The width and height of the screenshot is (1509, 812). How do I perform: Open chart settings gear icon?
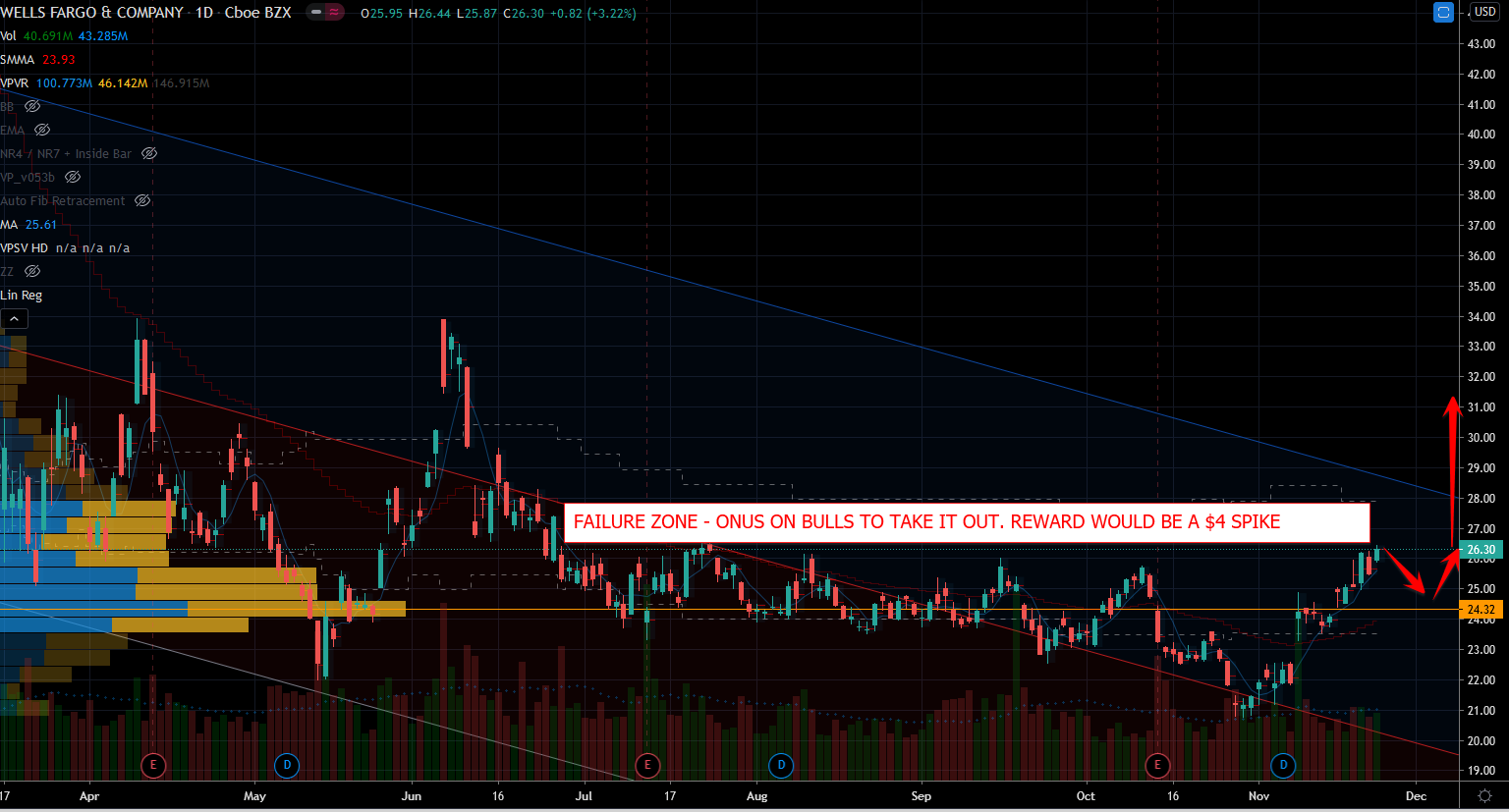[x=1485, y=795]
